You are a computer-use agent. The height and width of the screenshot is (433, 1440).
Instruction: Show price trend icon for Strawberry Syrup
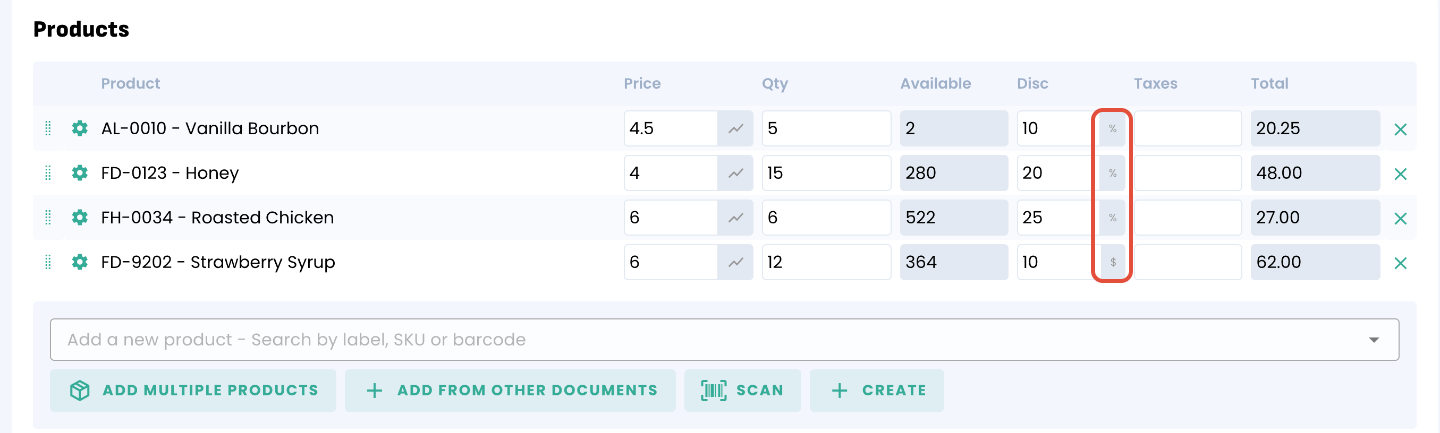click(x=735, y=262)
